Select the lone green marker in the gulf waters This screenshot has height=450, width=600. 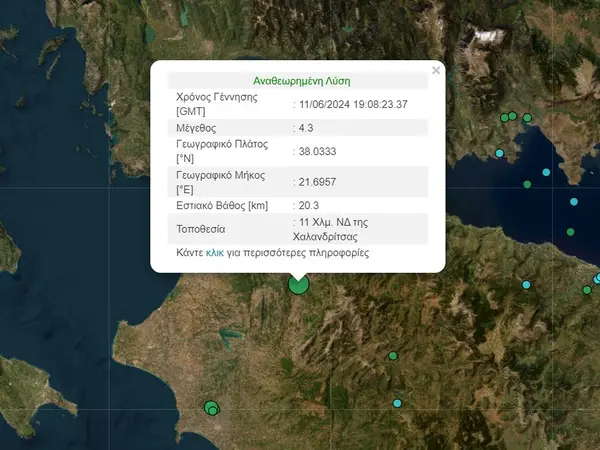[x=570, y=232]
